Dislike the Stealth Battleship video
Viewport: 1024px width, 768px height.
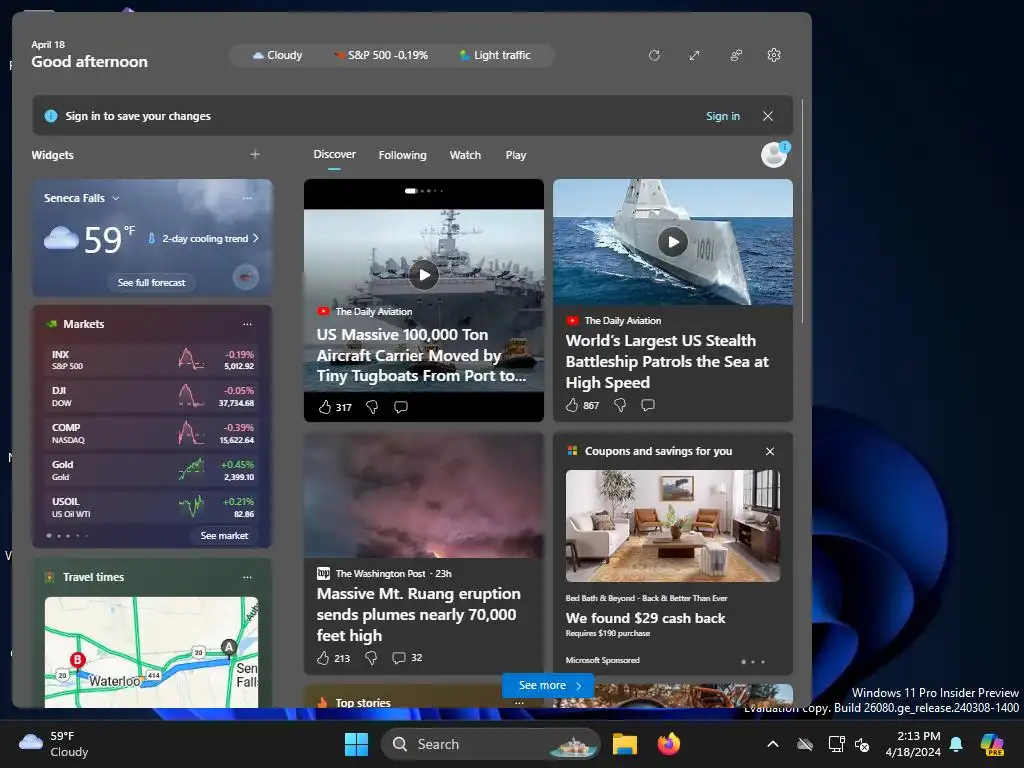pyautogui.click(x=620, y=406)
